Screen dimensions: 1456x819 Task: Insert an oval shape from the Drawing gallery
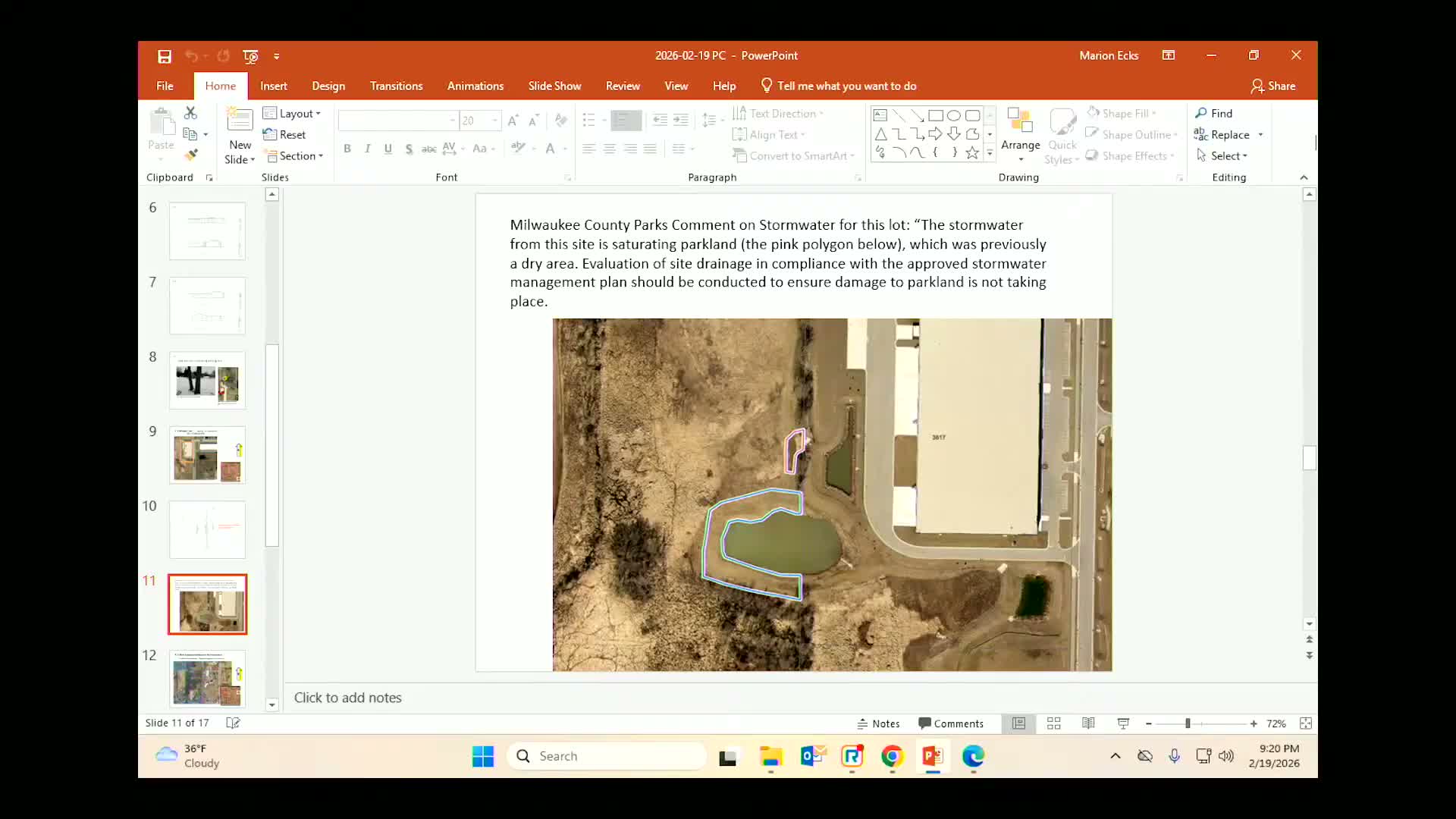point(955,115)
